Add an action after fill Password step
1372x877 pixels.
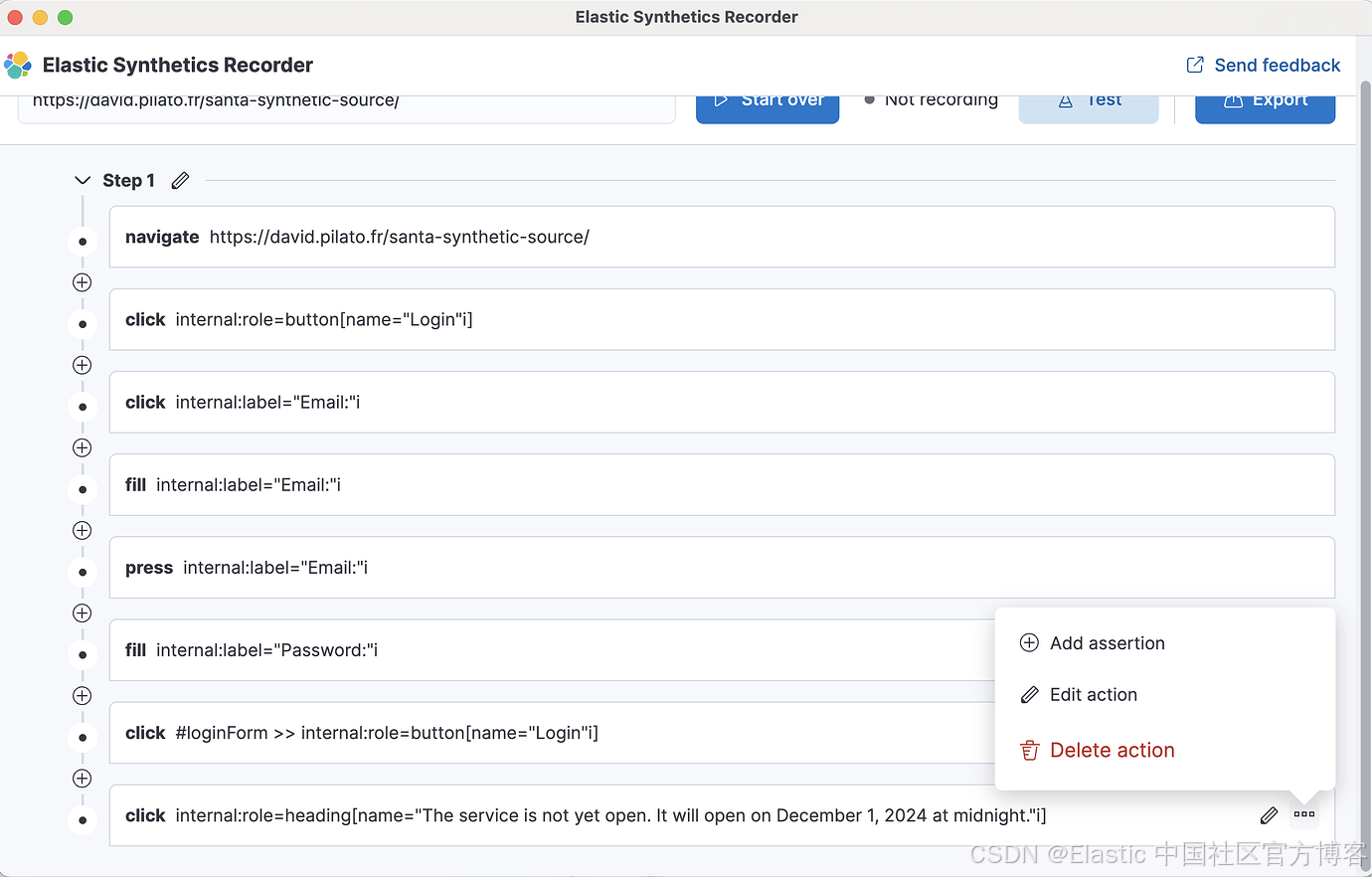[x=83, y=695]
